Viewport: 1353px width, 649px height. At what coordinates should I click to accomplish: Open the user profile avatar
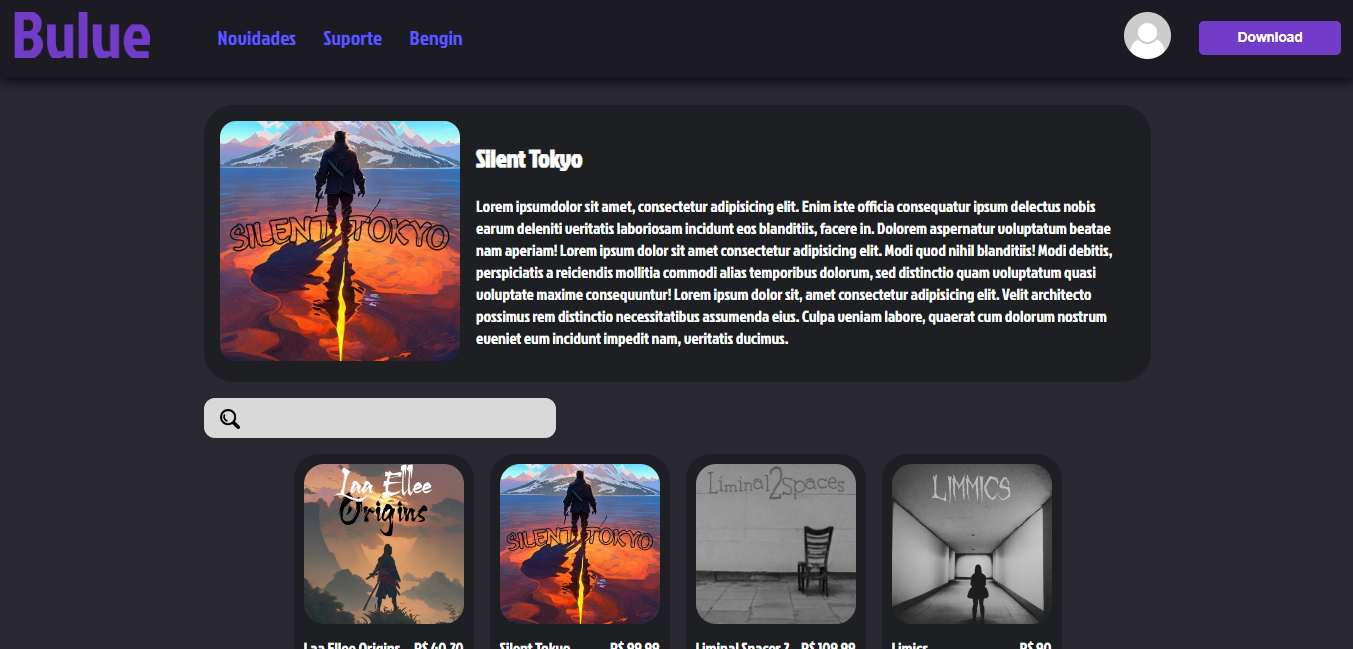point(1147,36)
